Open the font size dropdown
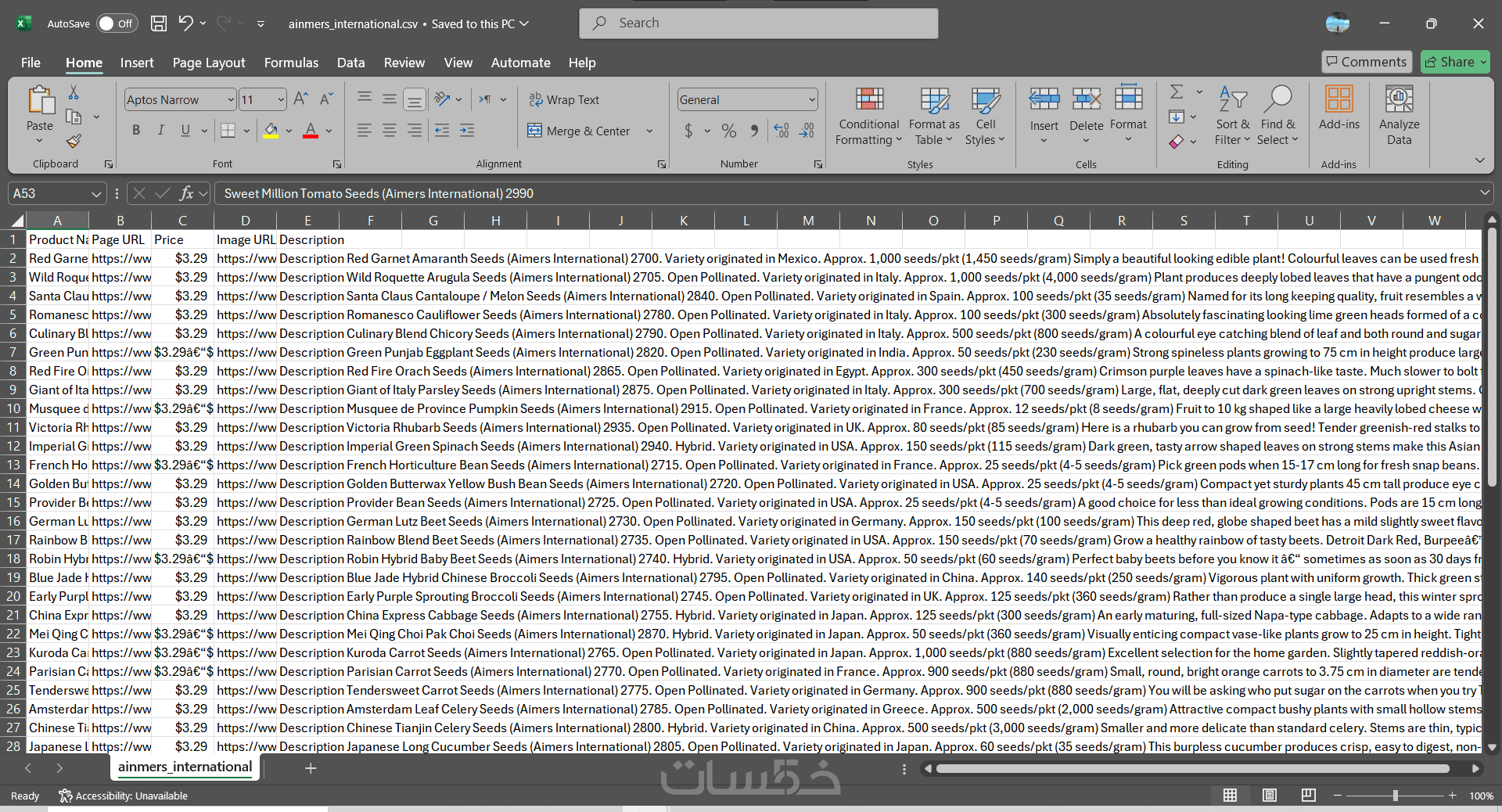The width and height of the screenshot is (1502, 812). click(x=281, y=99)
